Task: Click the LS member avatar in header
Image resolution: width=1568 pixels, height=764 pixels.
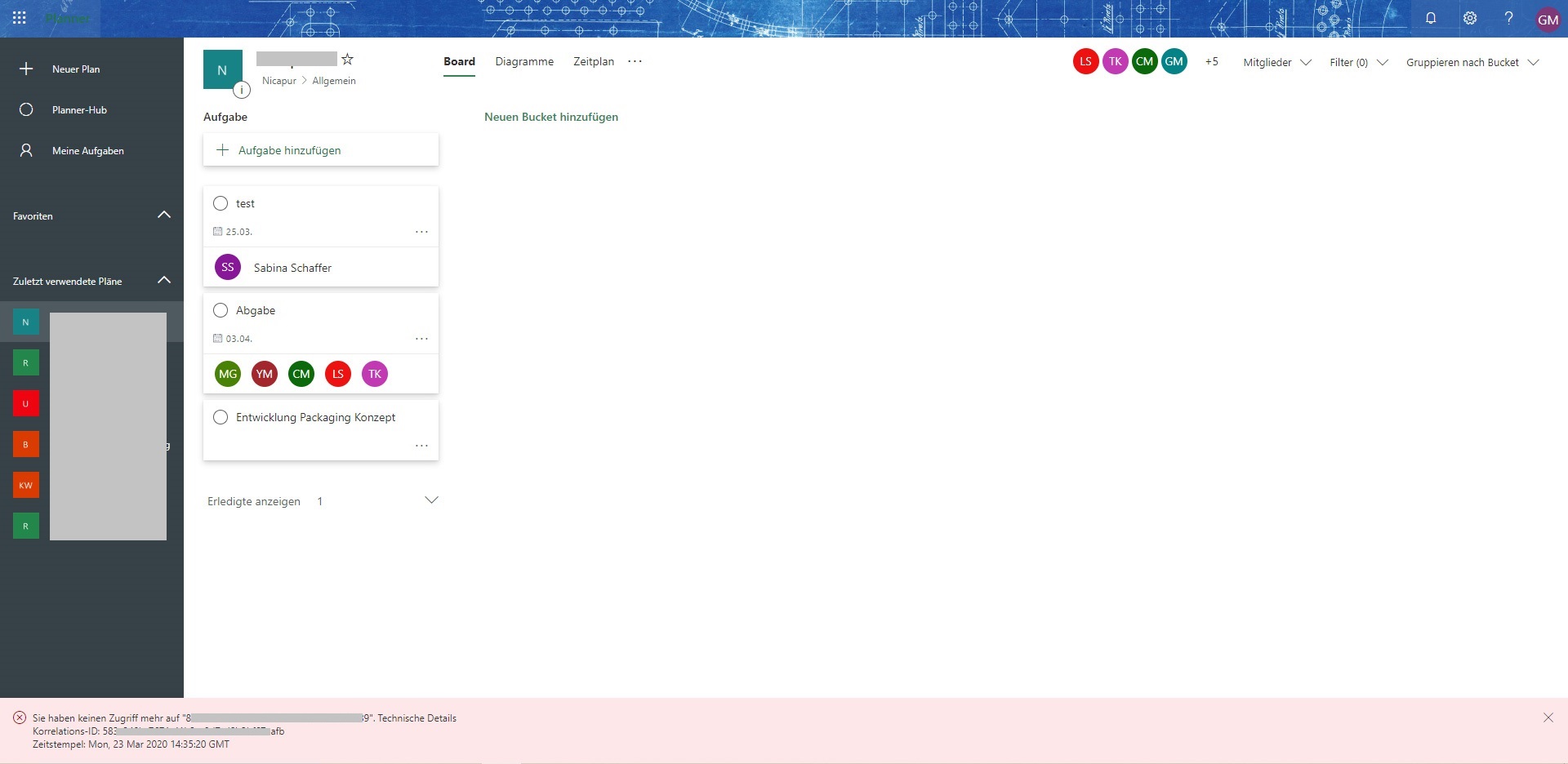Action: [x=1085, y=61]
